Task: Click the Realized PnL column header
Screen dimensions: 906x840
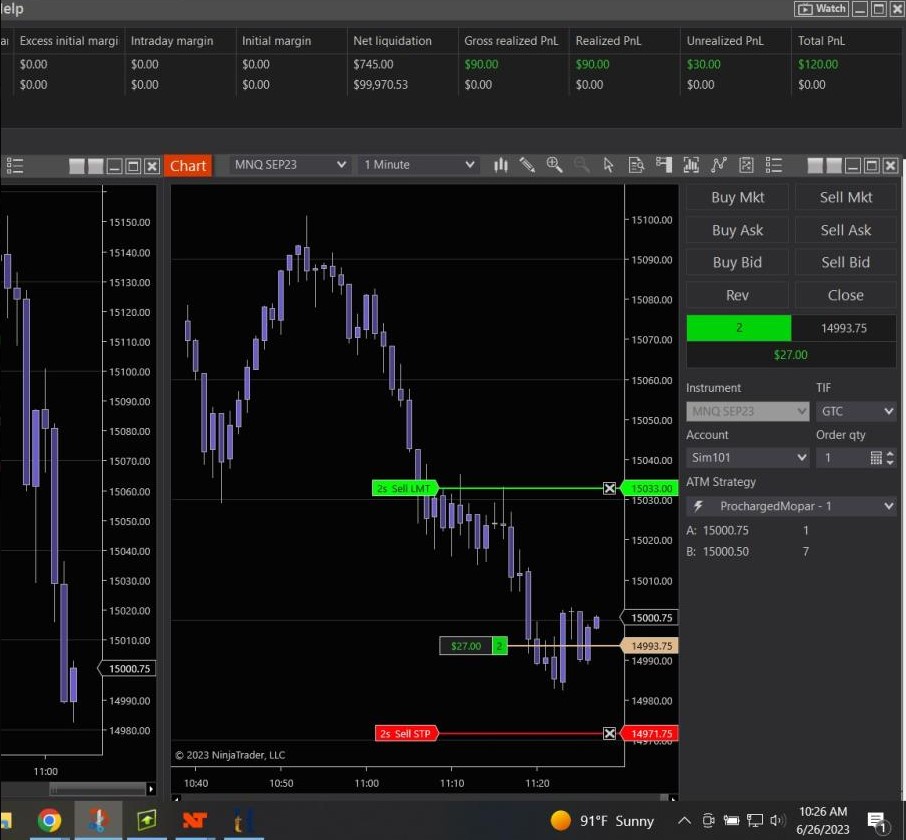Action: [608, 41]
